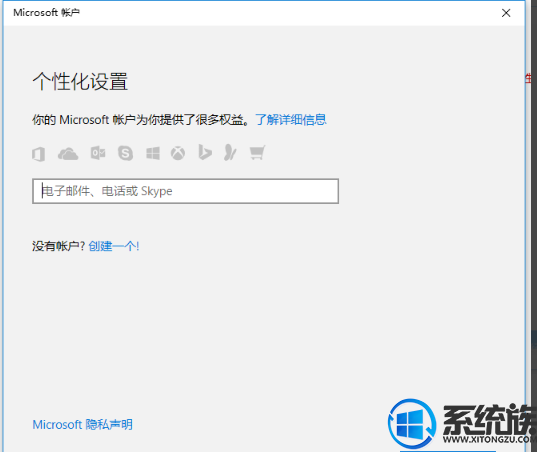
Task: Click the Bing icon
Action: tap(204, 152)
